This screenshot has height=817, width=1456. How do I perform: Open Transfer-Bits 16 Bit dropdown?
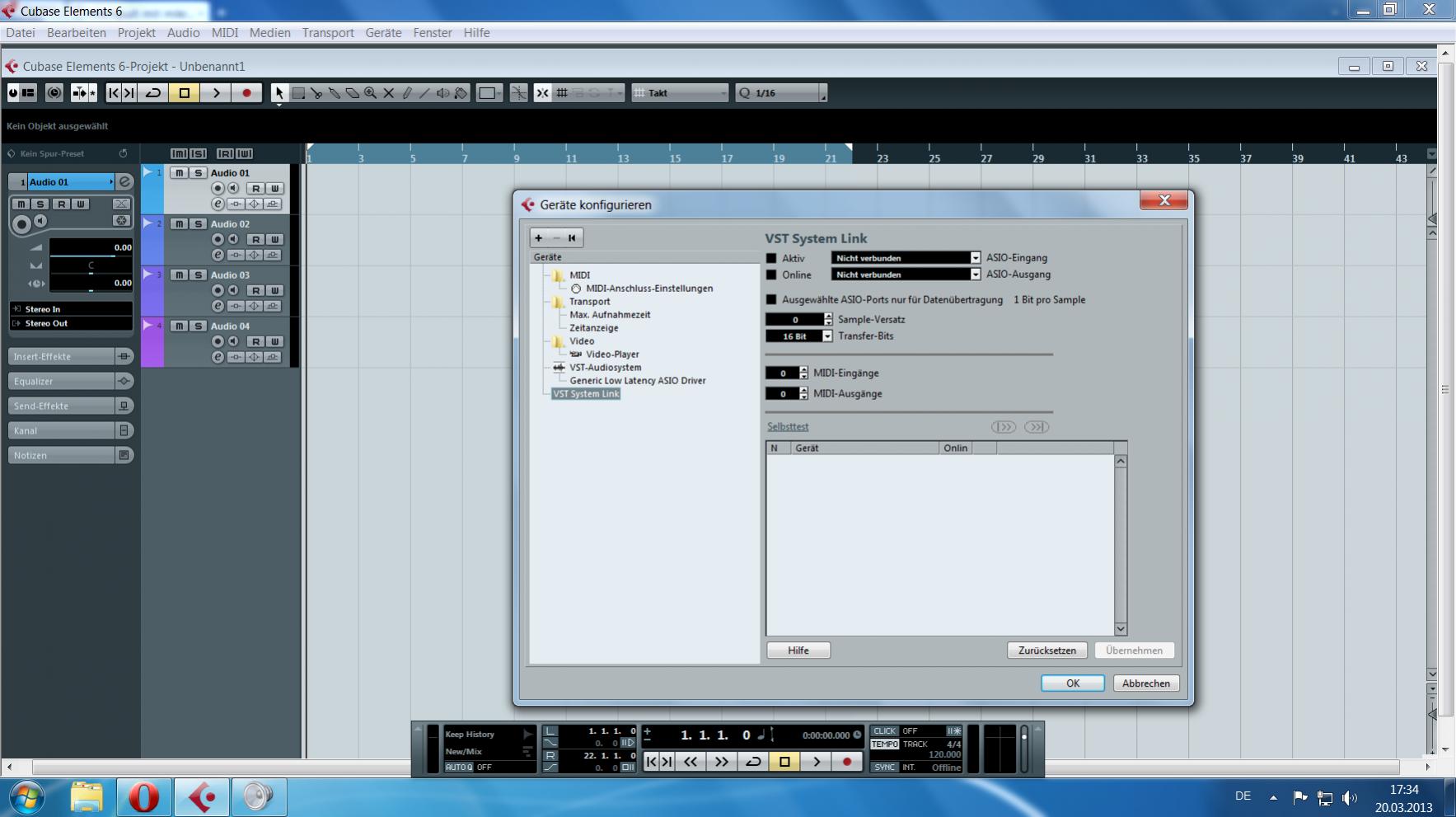799,336
